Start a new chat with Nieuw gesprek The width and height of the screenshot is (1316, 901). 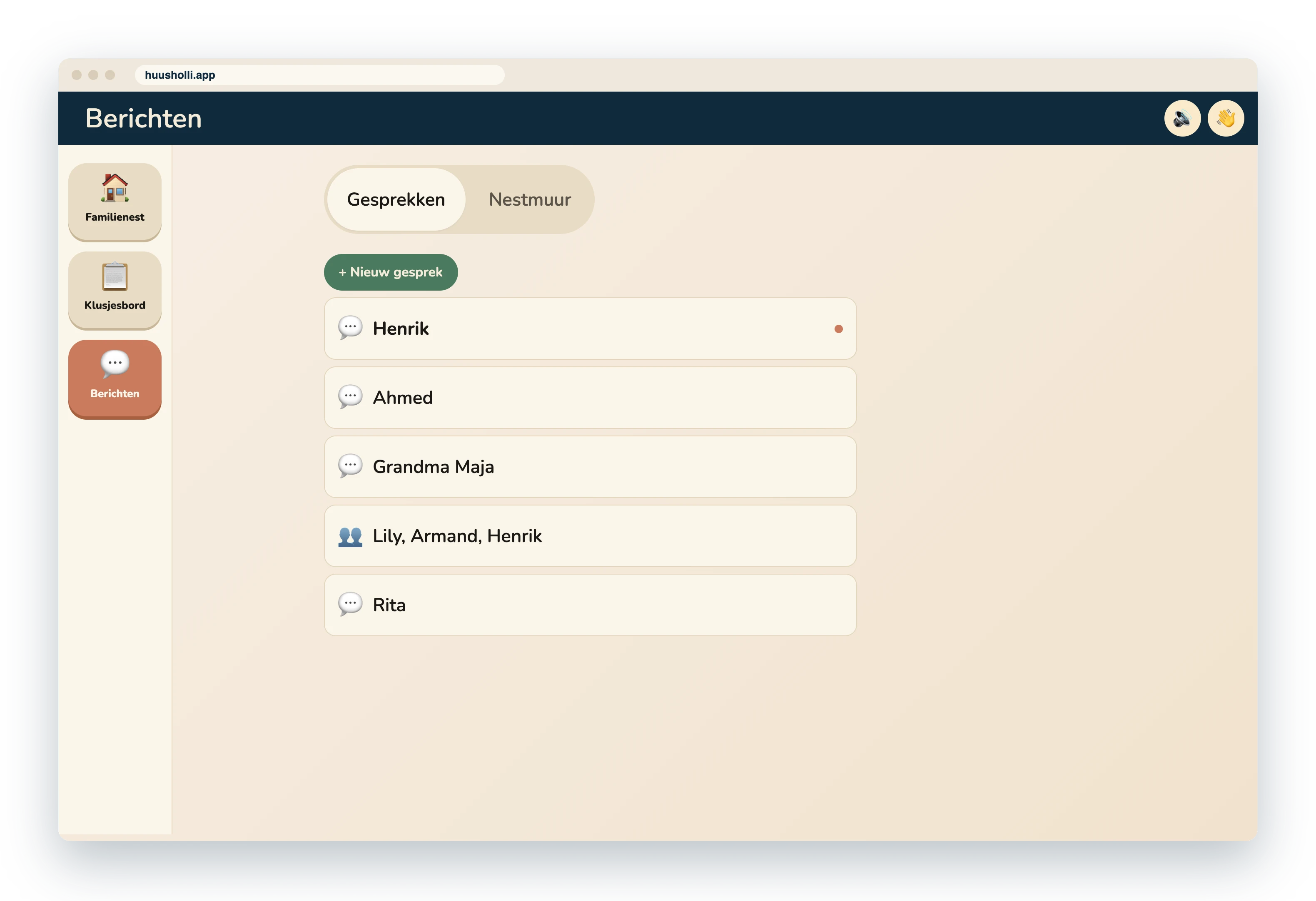pos(391,272)
